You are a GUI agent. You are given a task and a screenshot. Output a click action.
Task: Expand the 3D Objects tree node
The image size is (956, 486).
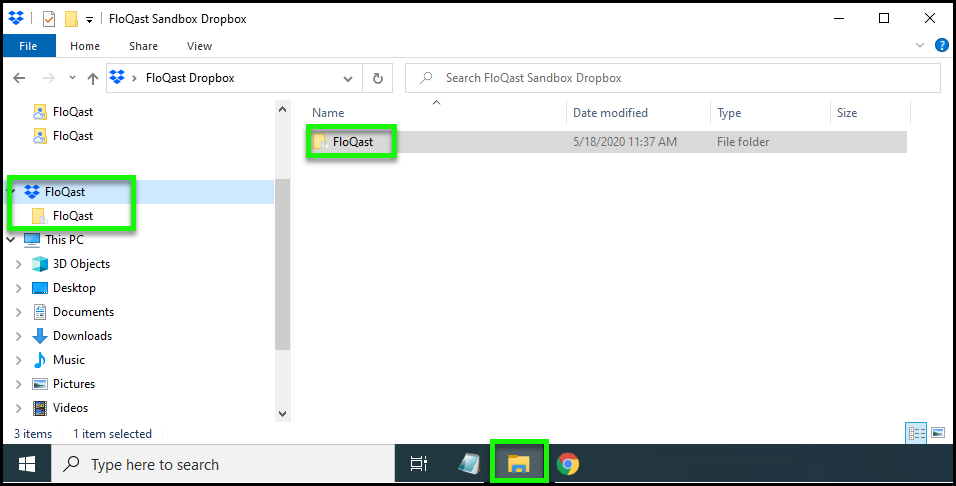pos(18,264)
